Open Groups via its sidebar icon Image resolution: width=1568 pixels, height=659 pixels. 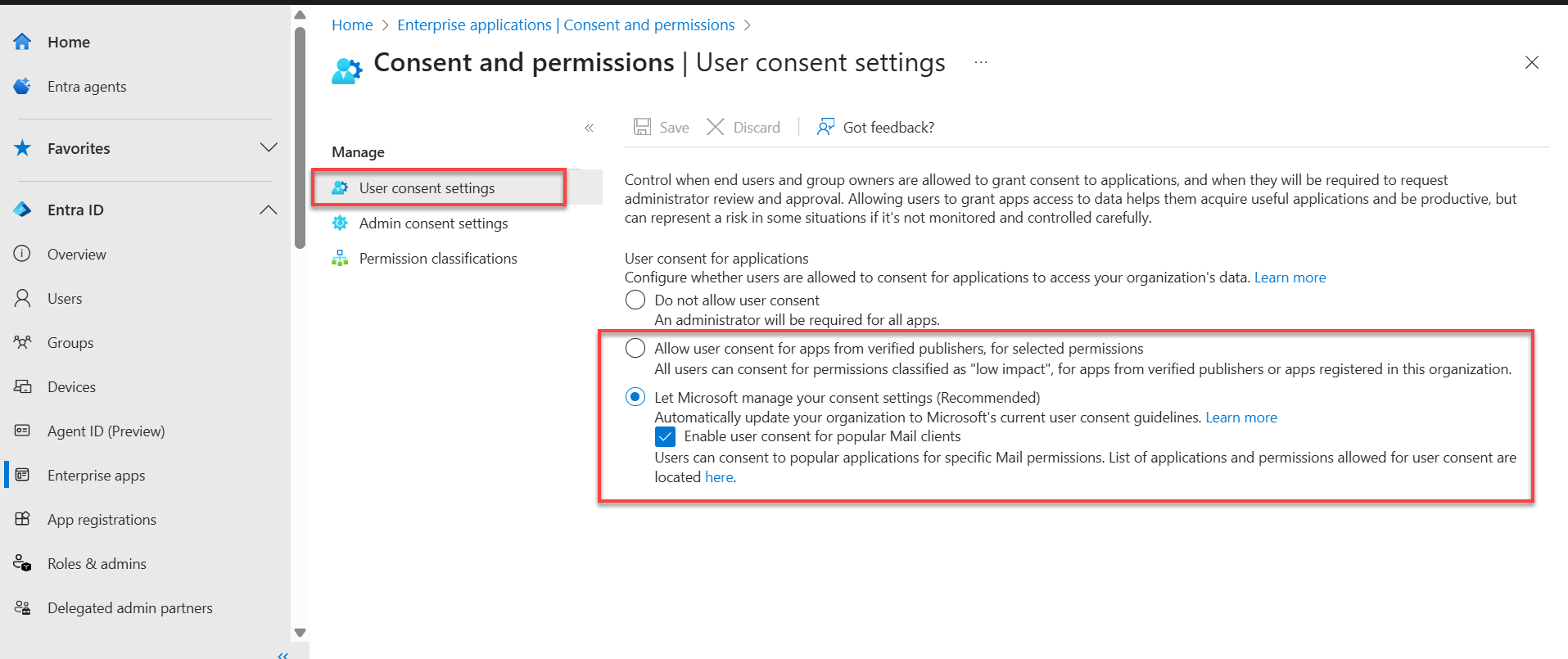[x=22, y=342]
